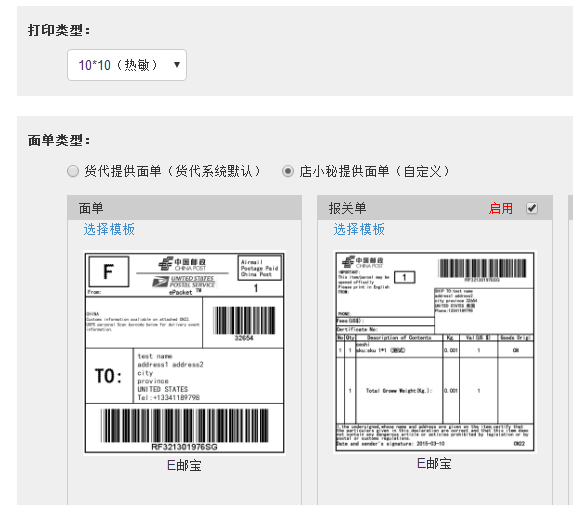Click the E邮宝 caption under 面单
Viewport: 573px width, 505px height.
184,466
